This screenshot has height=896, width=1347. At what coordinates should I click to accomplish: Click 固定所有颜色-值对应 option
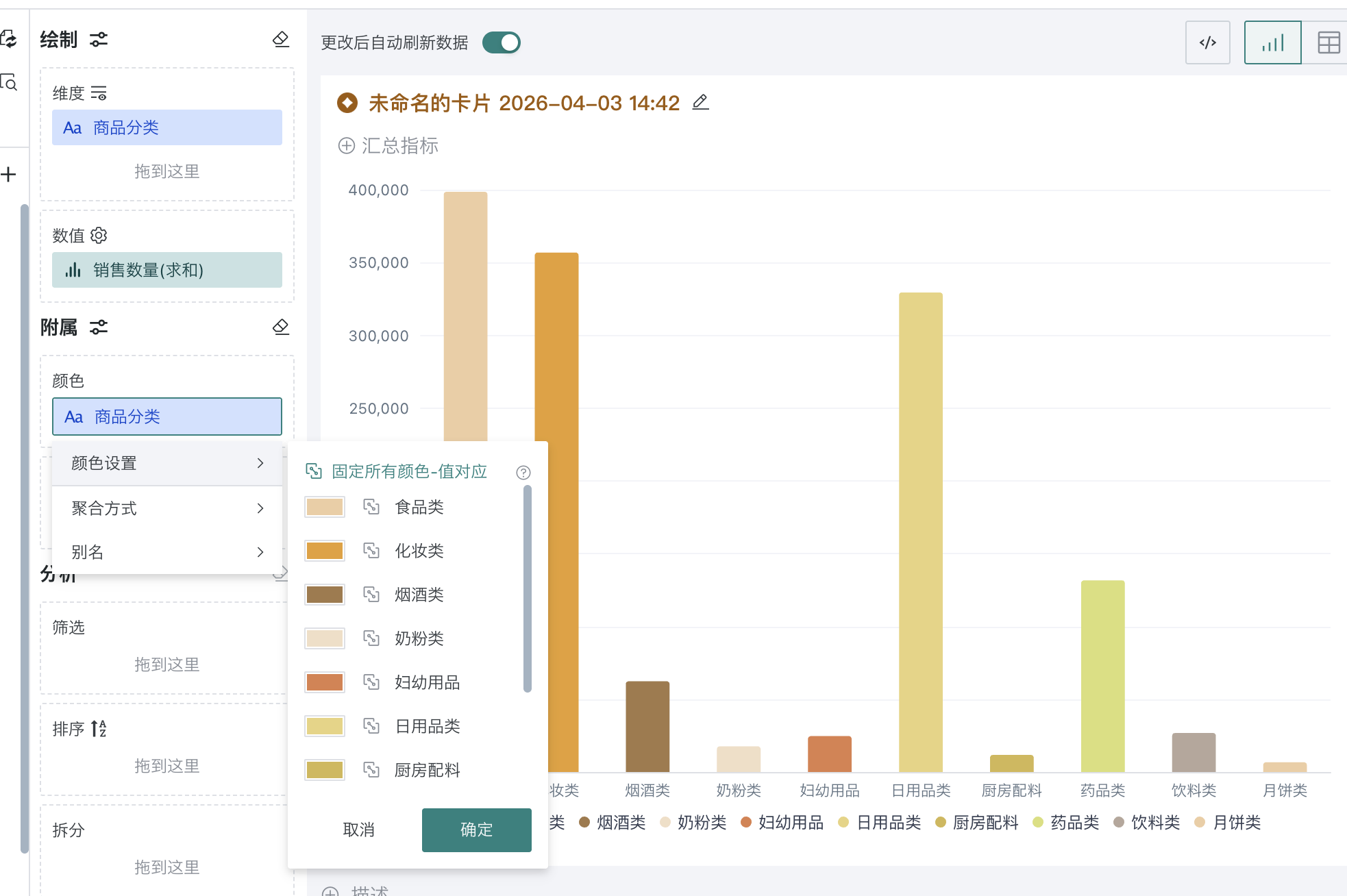tap(408, 471)
